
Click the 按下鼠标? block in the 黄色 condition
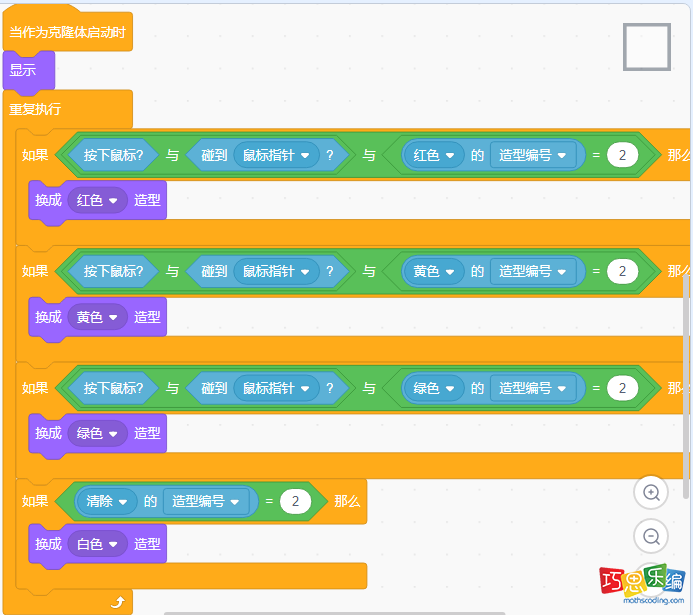pos(112,271)
